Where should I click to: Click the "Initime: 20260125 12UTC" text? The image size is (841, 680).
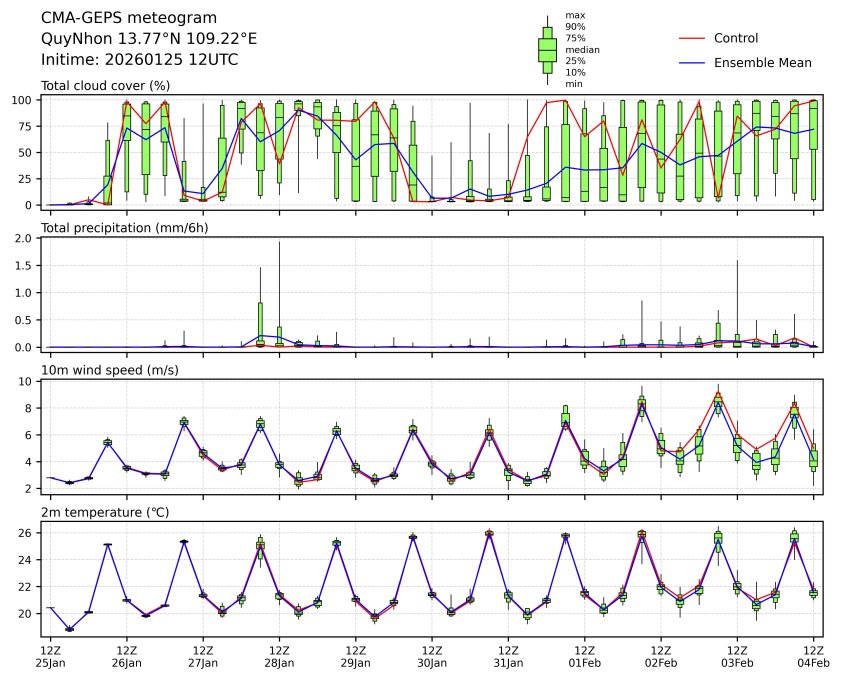pos(139,59)
